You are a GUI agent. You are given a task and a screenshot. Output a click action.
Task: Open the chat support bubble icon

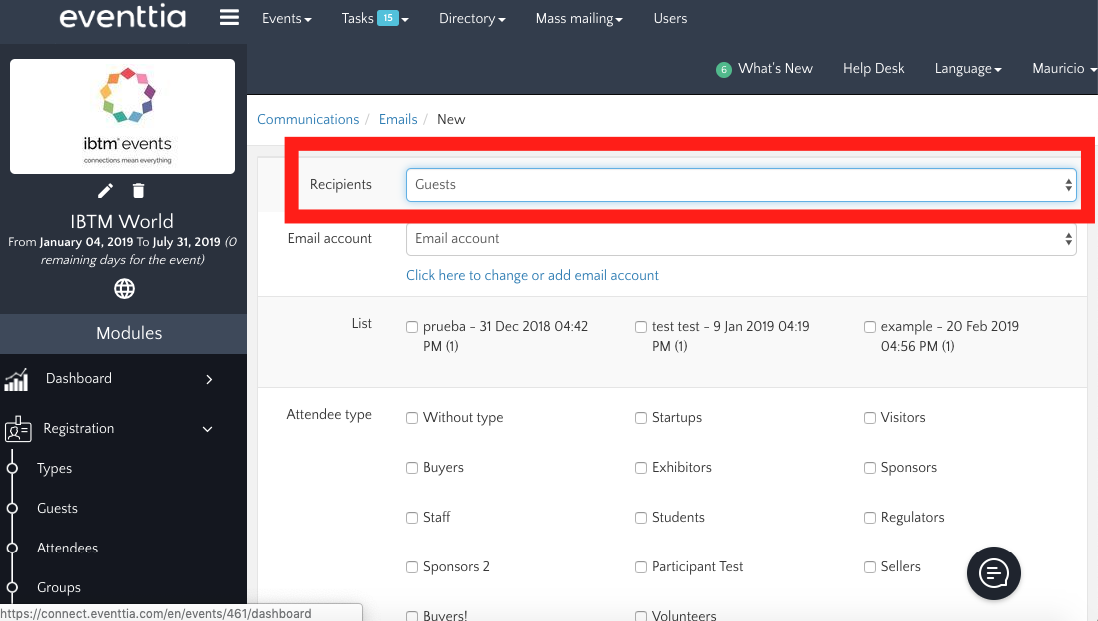click(x=992, y=573)
